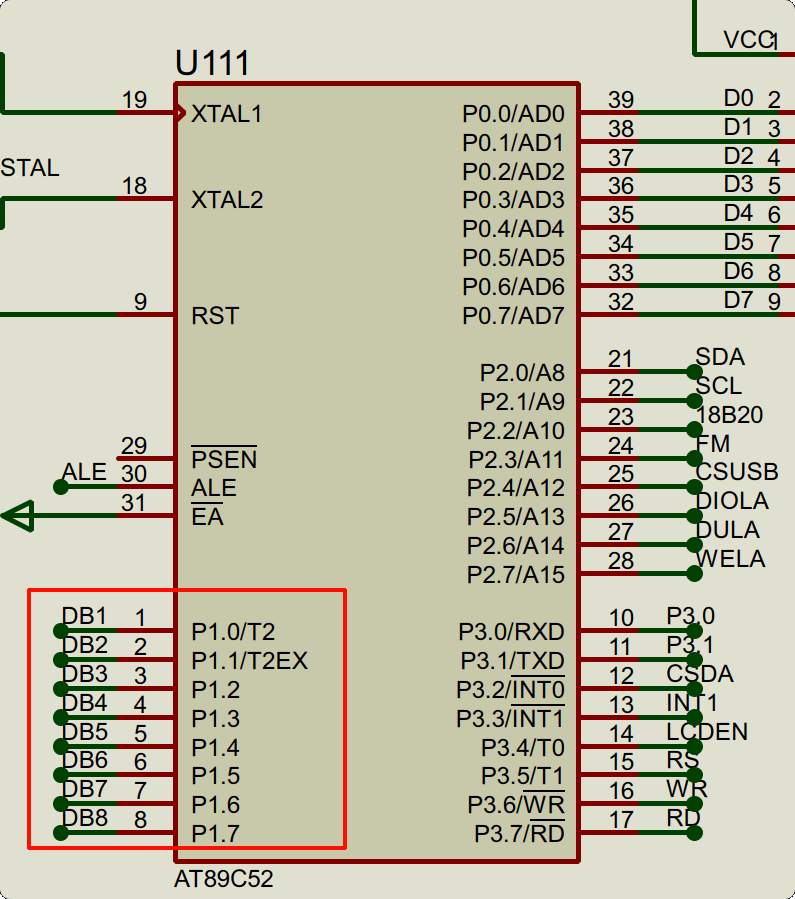Click the RST pin label
Image resolution: width=795 pixels, height=899 pixels.
[x=215, y=316]
